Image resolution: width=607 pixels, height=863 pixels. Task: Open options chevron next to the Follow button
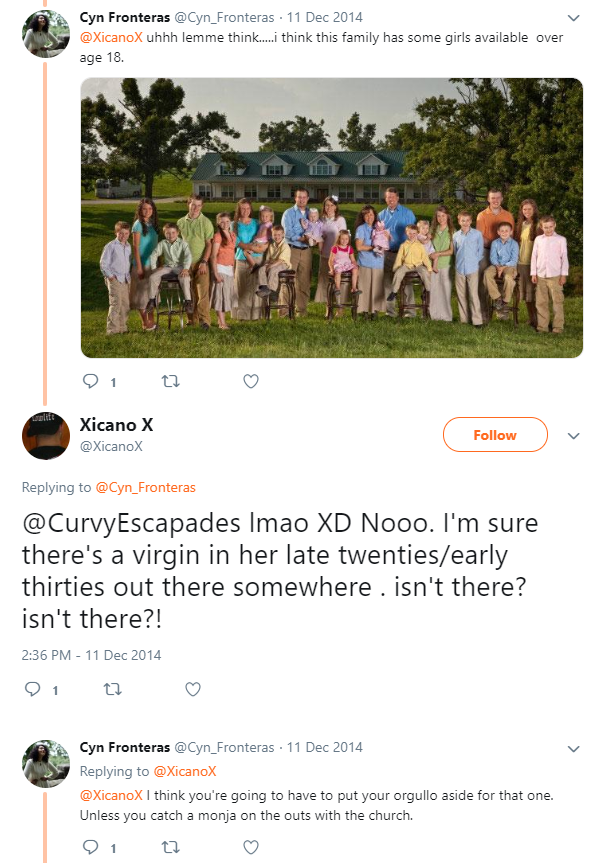573,436
